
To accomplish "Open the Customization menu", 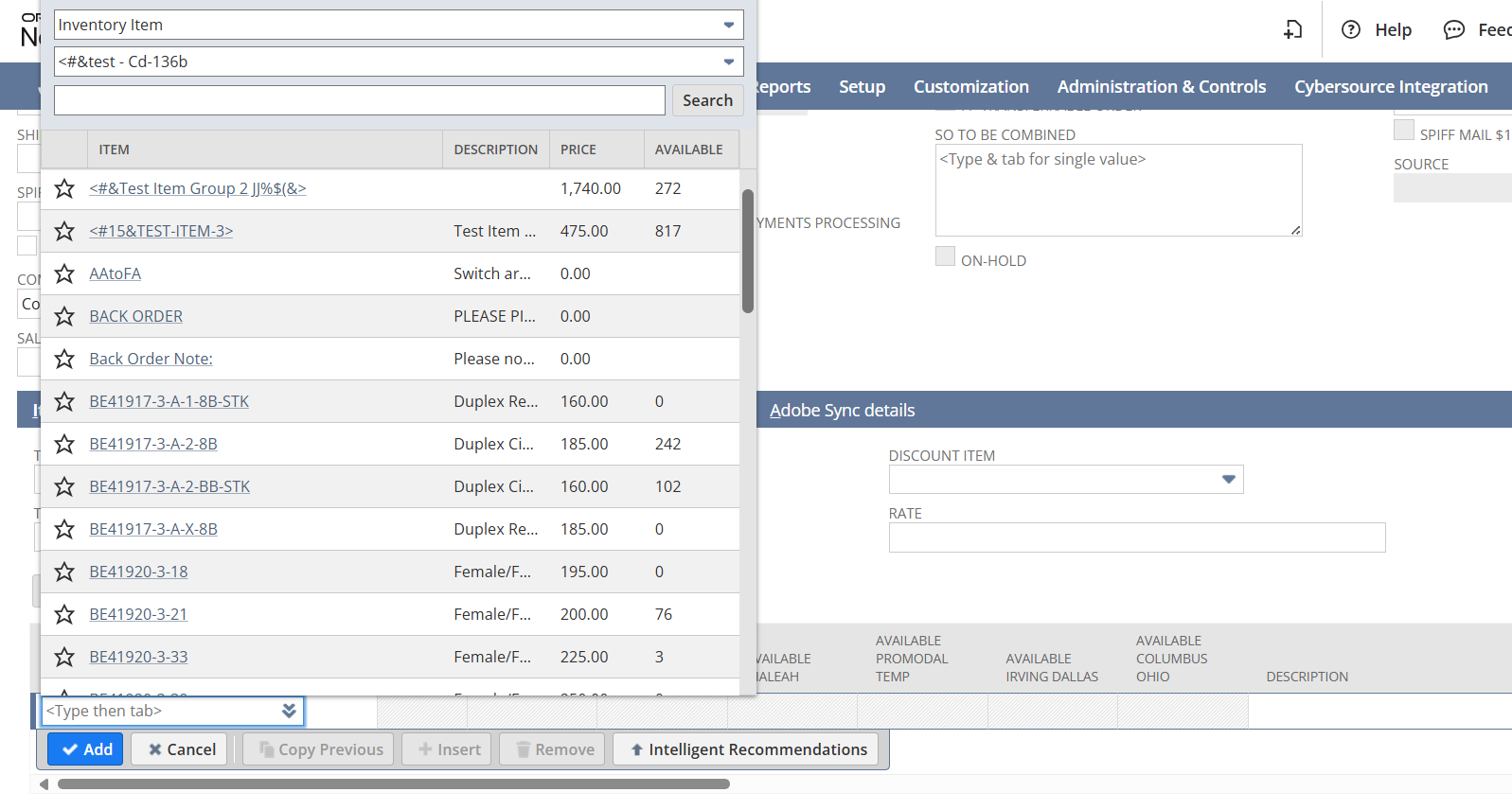I will [970, 87].
